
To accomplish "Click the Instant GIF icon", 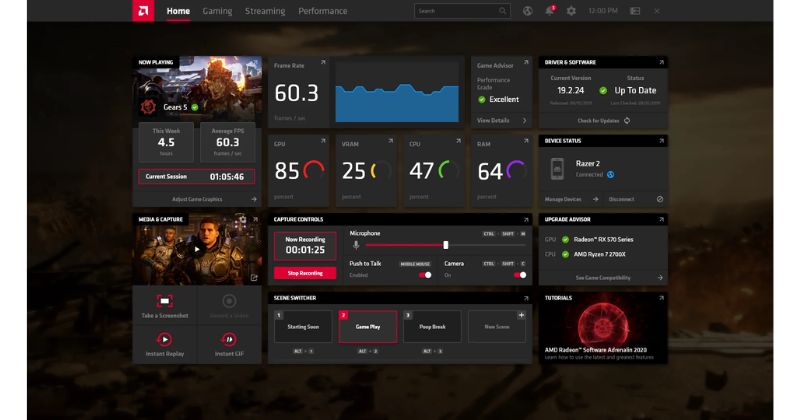I will 229,339.
